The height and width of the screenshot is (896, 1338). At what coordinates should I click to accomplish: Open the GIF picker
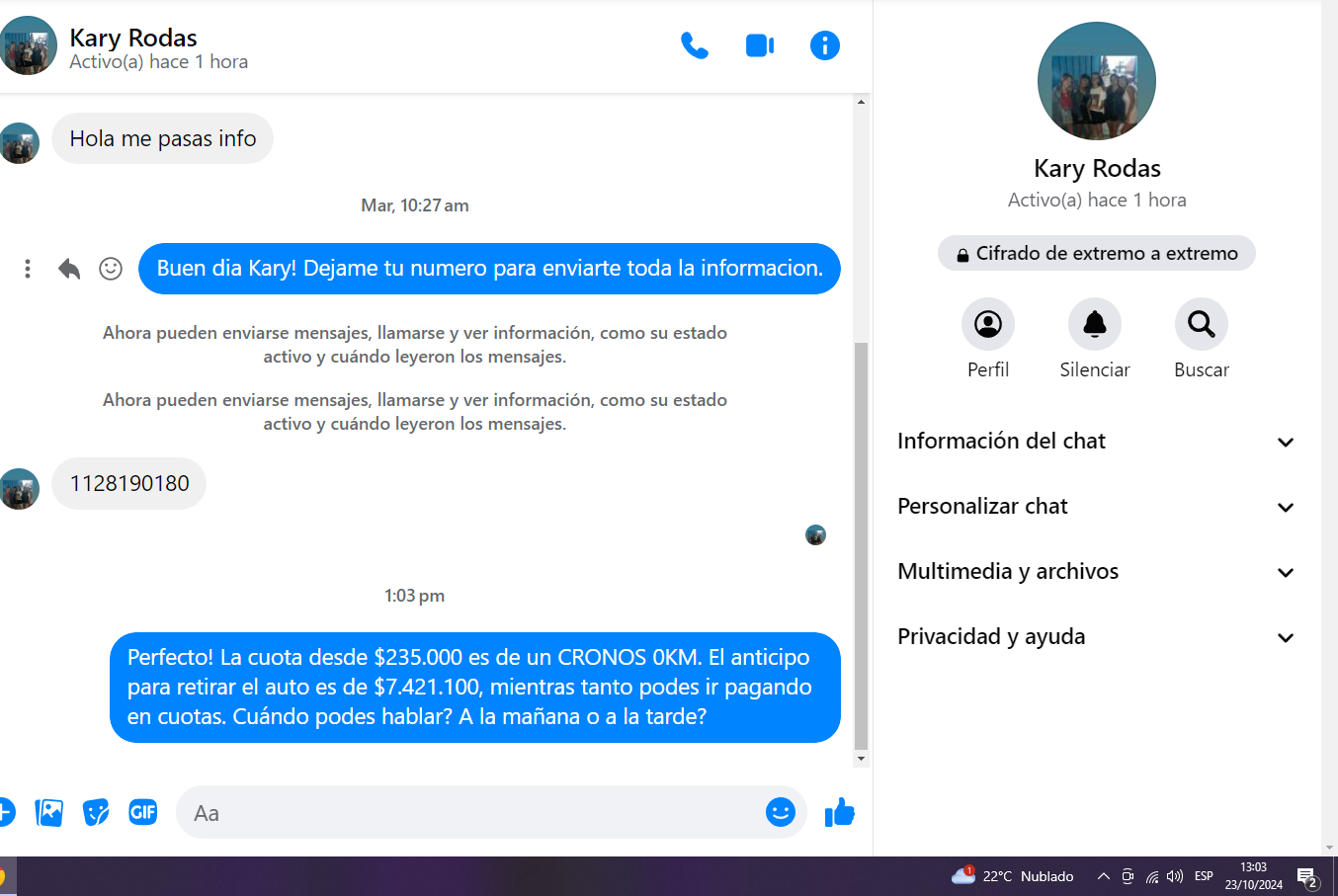[143, 812]
